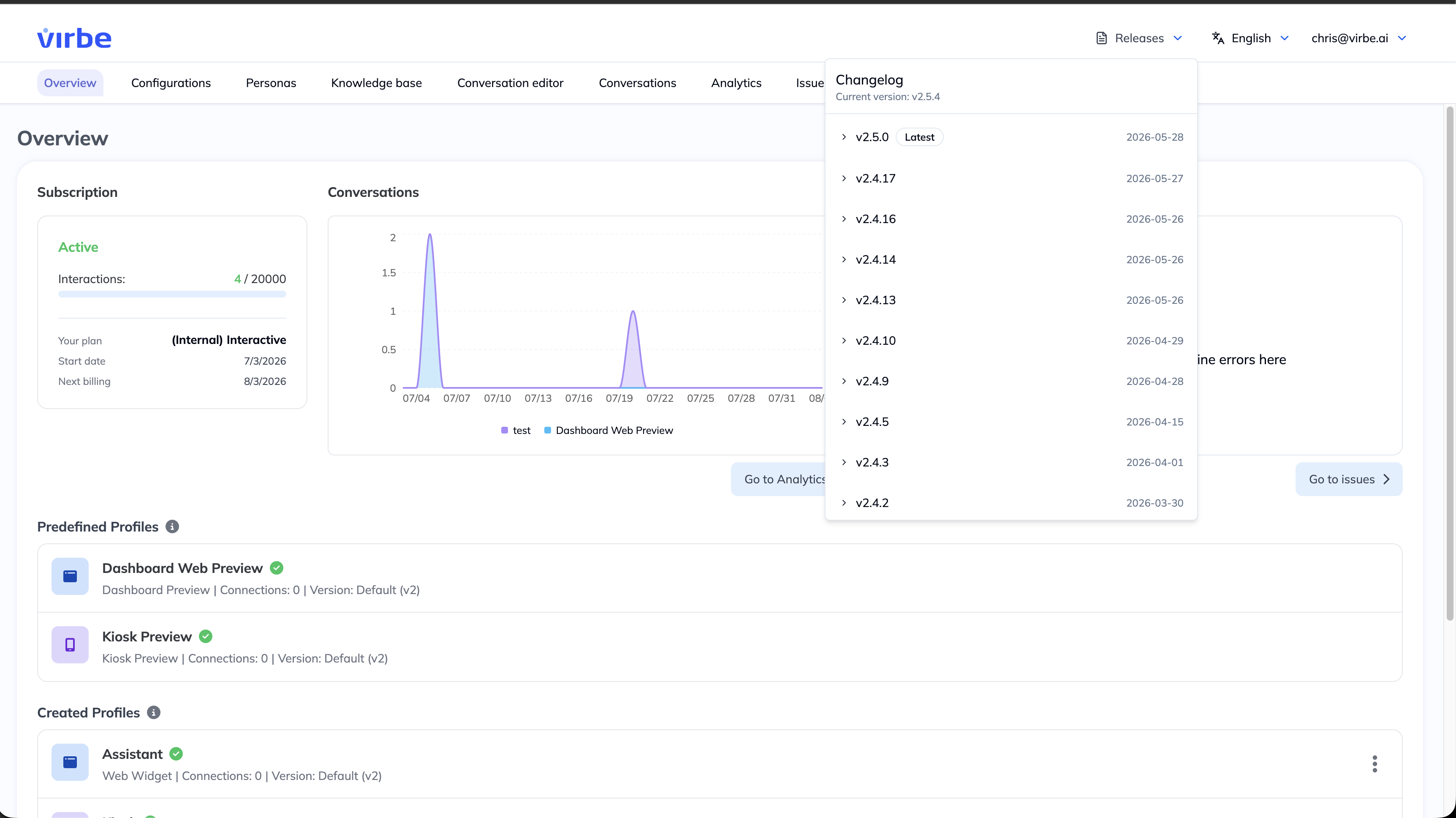
Task: Click the Go to issues button
Action: [1349, 479]
